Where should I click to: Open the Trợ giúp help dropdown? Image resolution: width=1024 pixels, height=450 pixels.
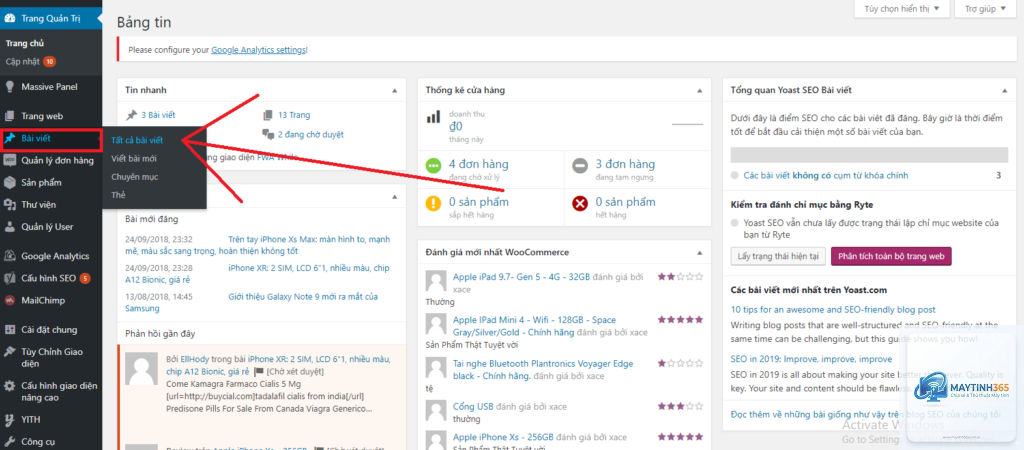[x=984, y=9]
